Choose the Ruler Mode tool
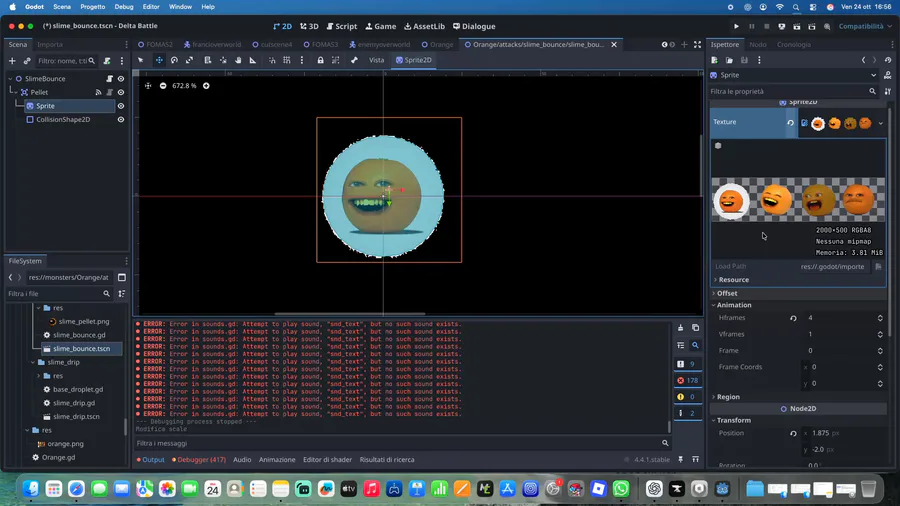900x506 pixels. pyautogui.click(x=253, y=60)
